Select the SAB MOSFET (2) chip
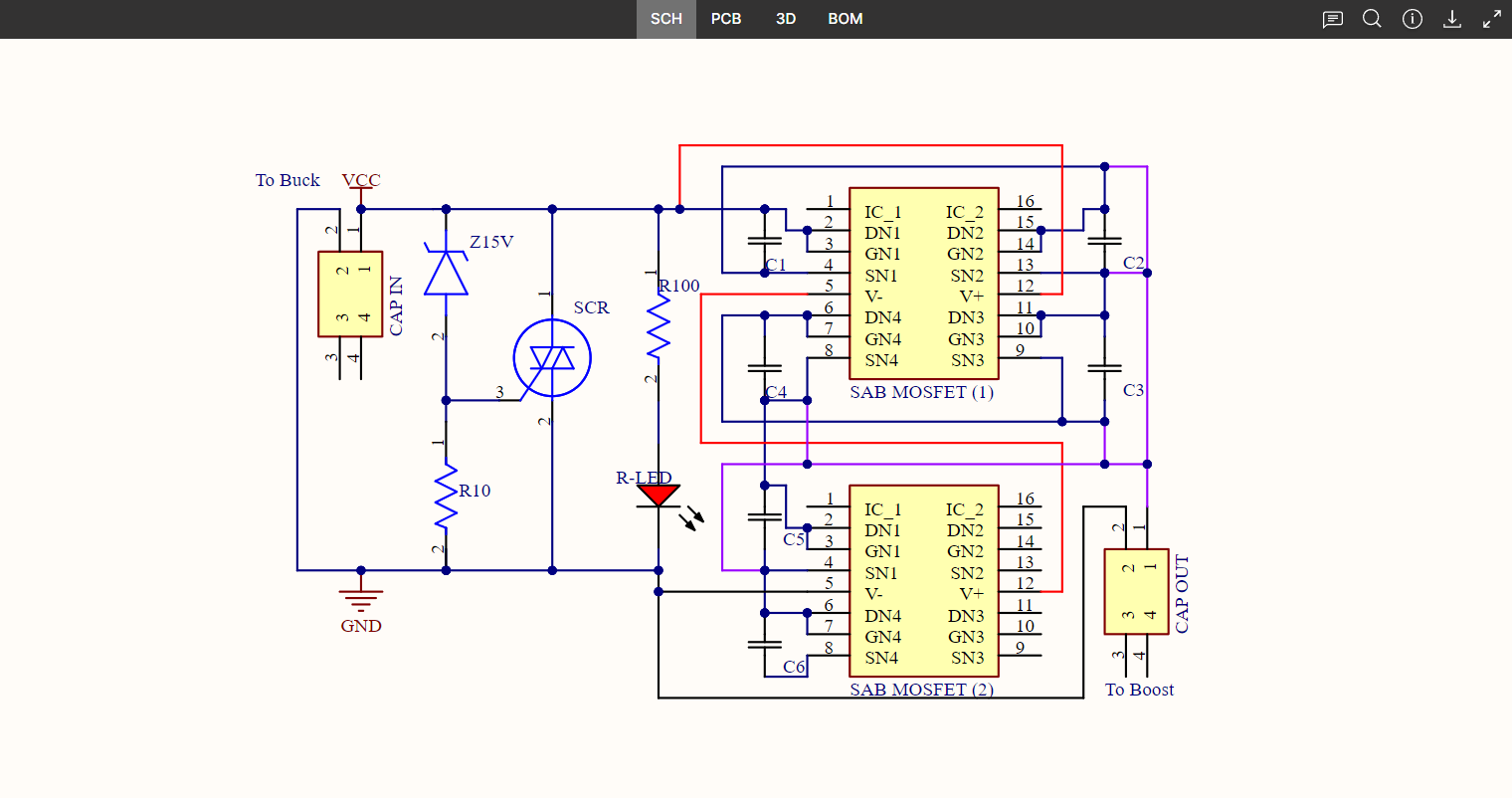Image resolution: width=1512 pixels, height=798 pixels. (923, 578)
